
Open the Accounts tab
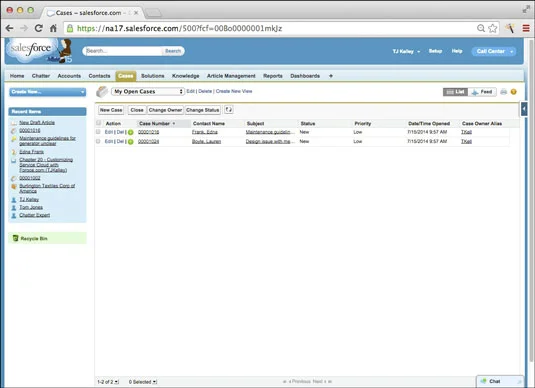tap(69, 76)
